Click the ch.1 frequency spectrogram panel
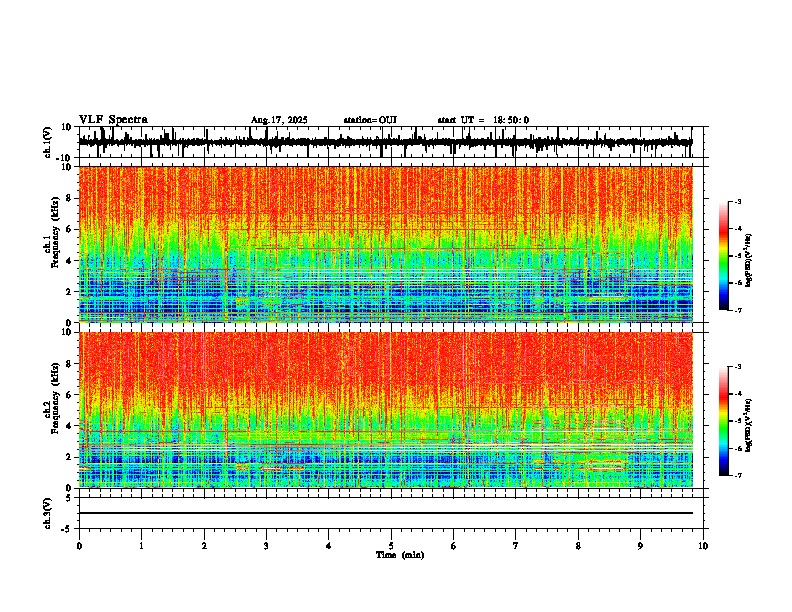 386,244
